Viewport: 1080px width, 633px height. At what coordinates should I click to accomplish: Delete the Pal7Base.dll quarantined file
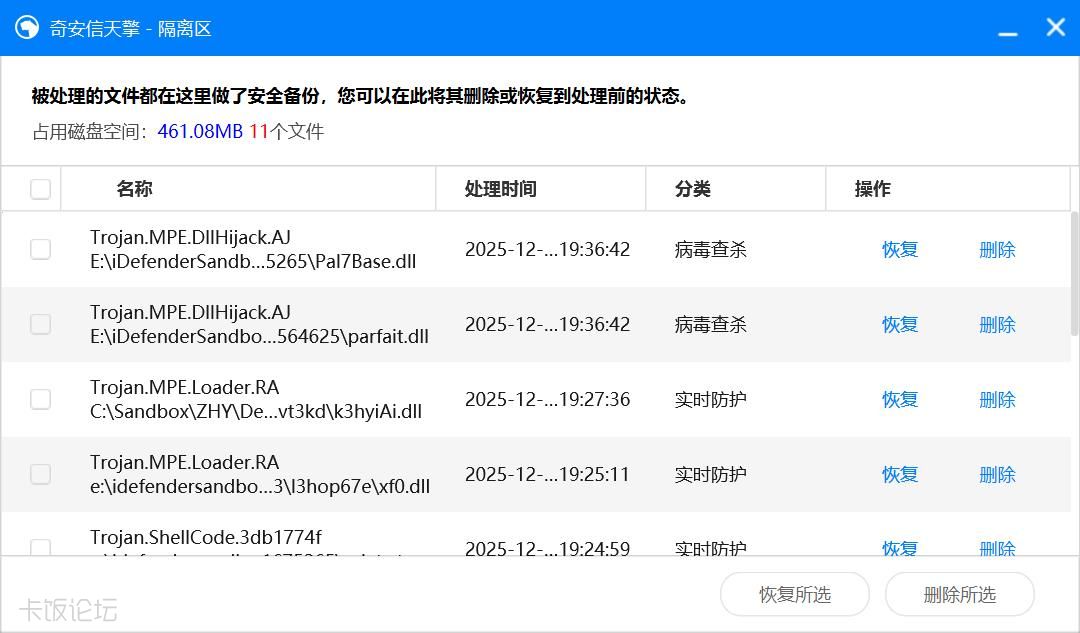point(996,250)
